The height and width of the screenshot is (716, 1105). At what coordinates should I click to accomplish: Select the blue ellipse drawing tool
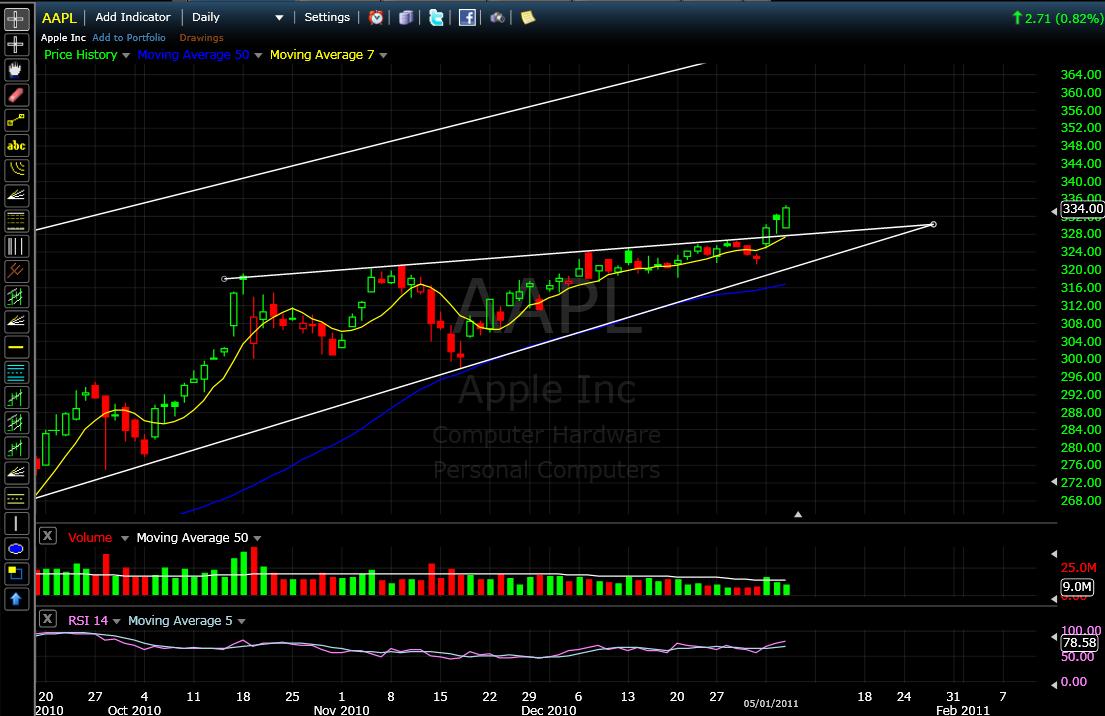tap(16, 549)
